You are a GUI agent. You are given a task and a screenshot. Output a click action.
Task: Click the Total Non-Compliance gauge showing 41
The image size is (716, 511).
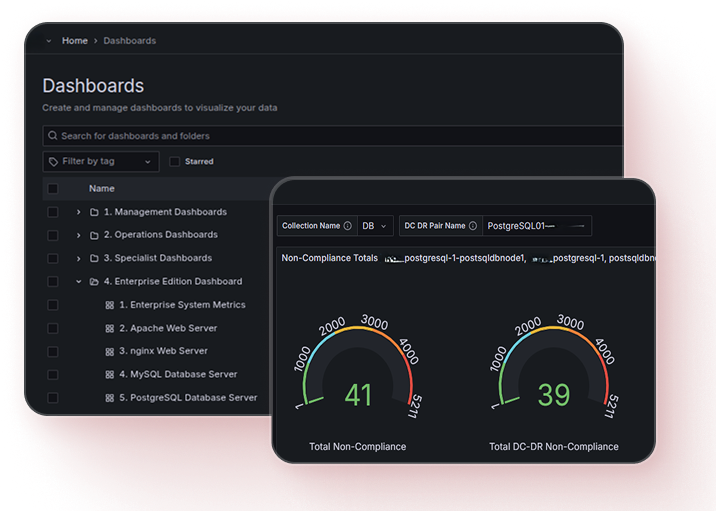click(358, 368)
